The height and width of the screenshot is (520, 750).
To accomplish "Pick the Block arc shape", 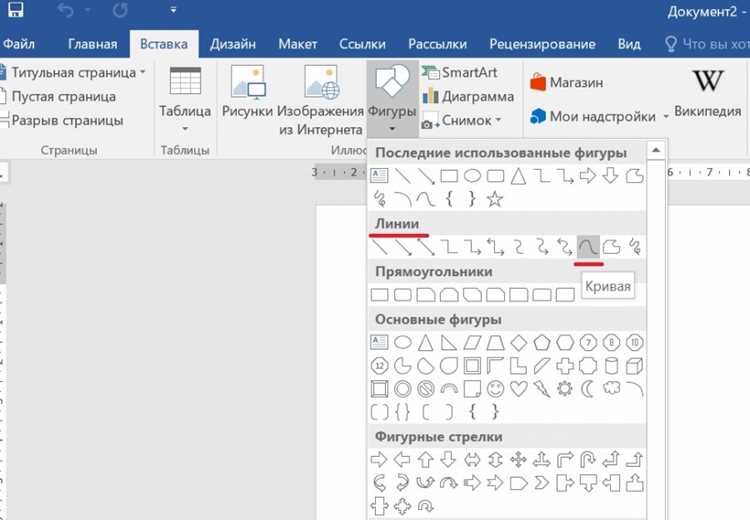I will coord(449,389).
